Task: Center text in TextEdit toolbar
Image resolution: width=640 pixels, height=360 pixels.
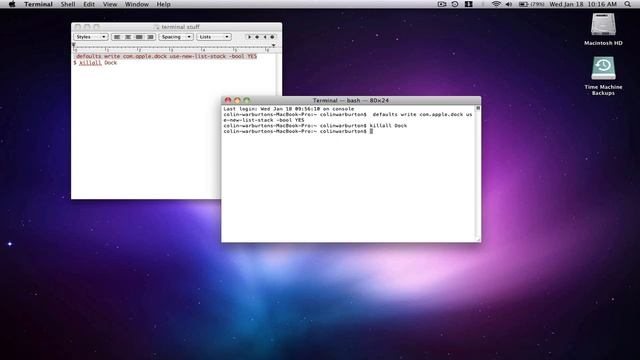Action: click(128, 37)
